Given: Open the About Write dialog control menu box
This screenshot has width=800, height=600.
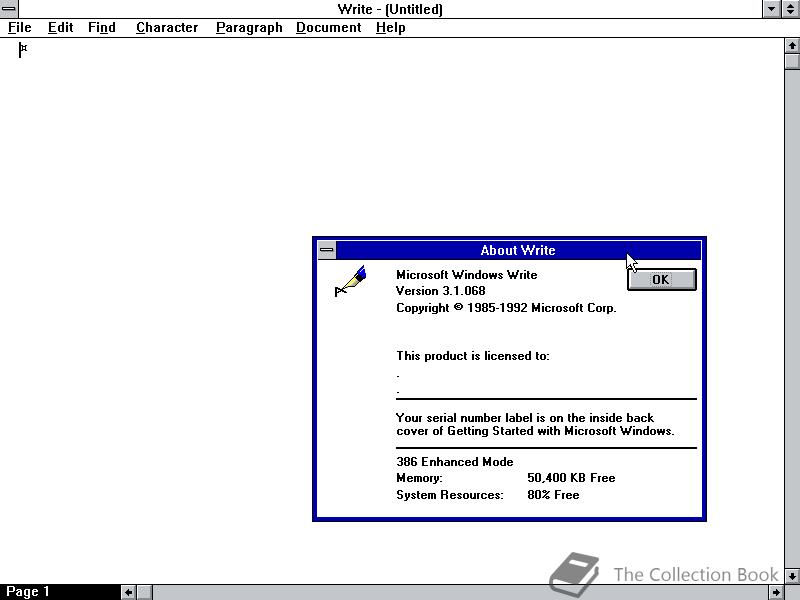Looking at the screenshot, I should 327,250.
